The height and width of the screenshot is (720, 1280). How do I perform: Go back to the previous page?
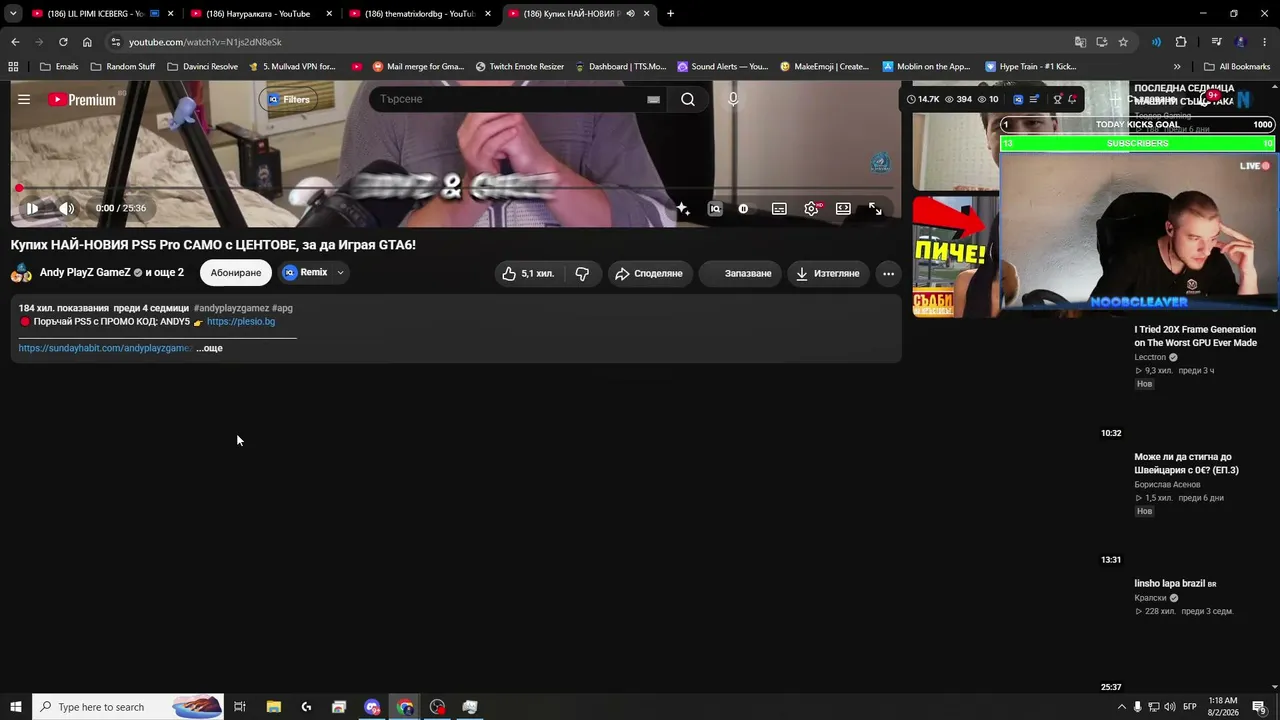pos(15,42)
